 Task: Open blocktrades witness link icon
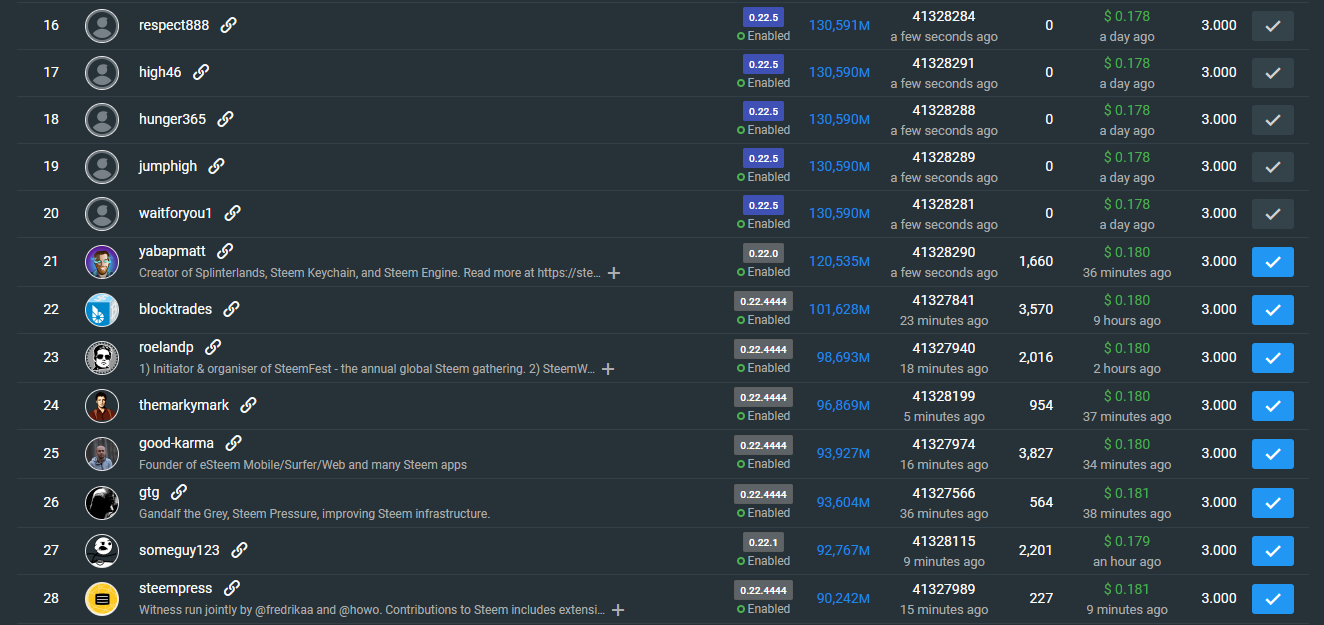231,309
